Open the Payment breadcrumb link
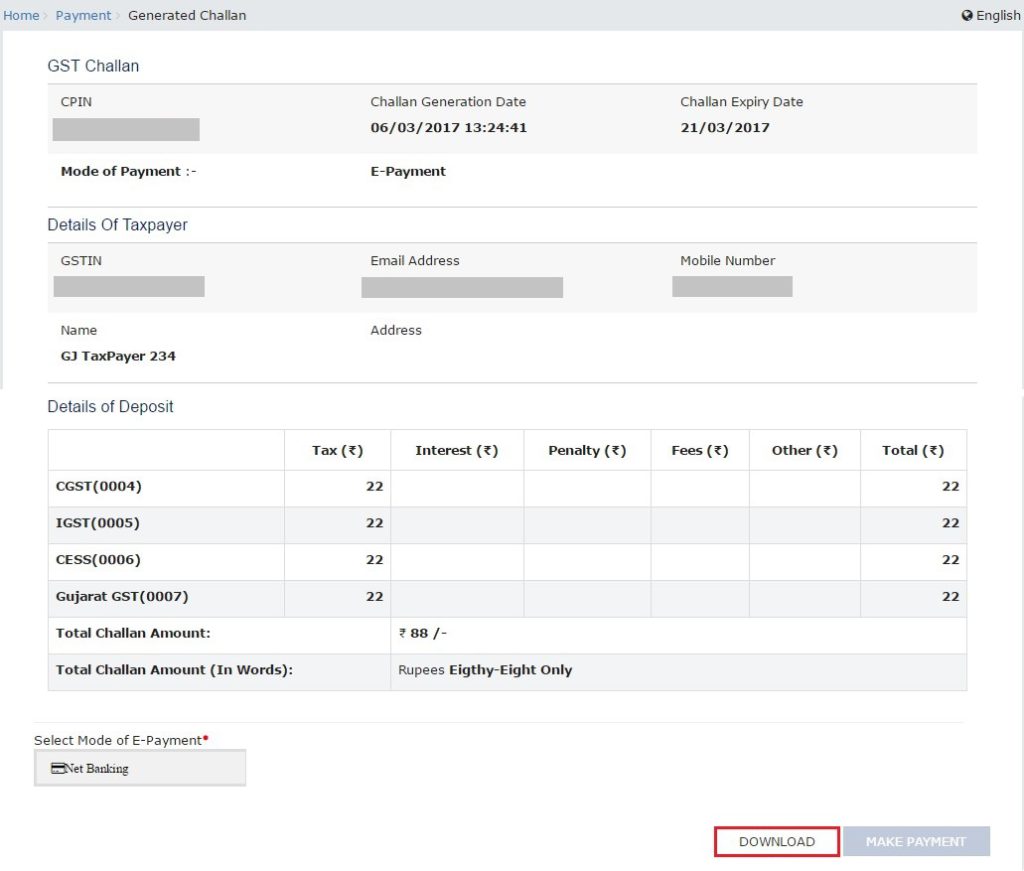The image size is (1024, 871). click(83, 16)
